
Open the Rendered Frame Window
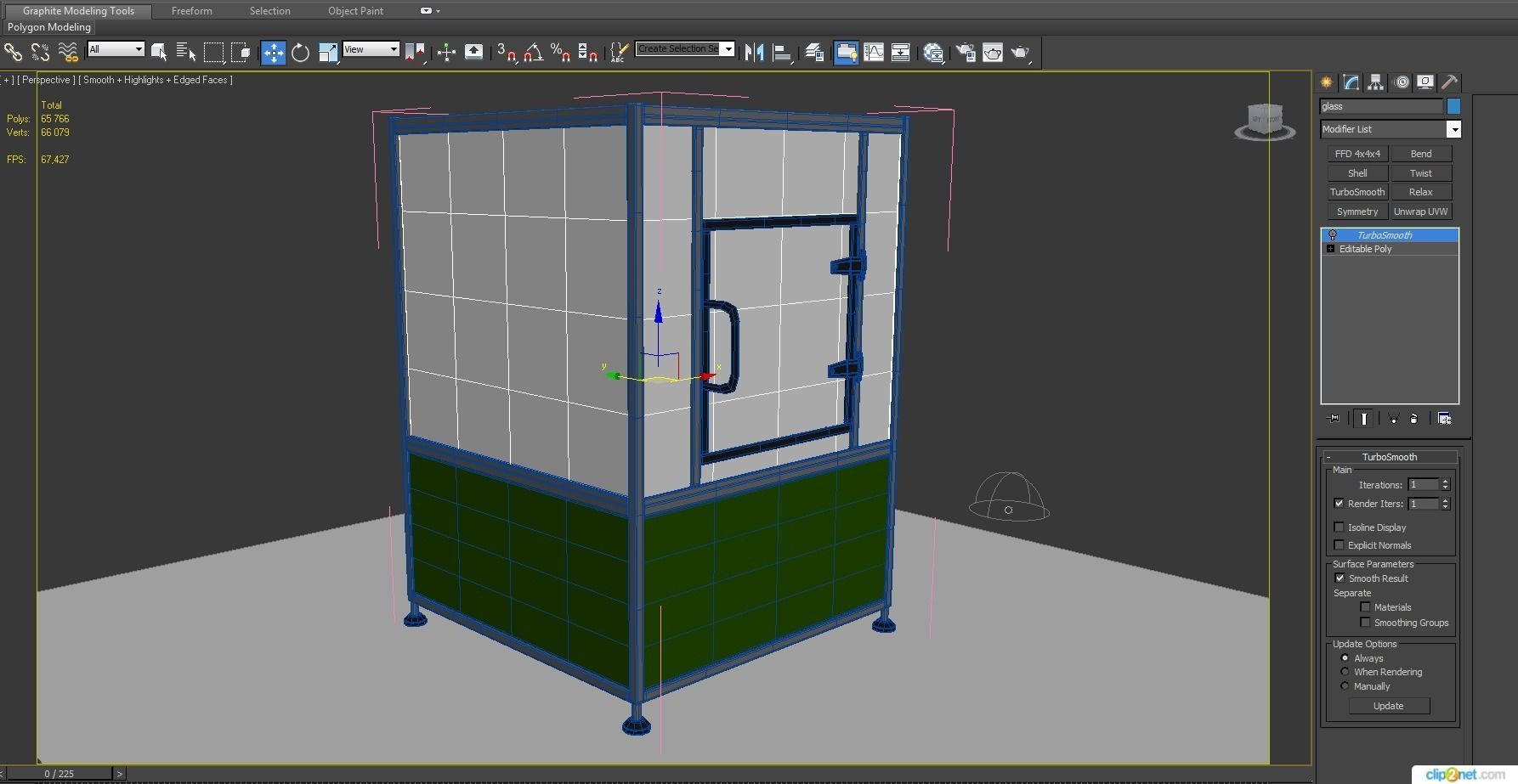[x=993, y=53]
